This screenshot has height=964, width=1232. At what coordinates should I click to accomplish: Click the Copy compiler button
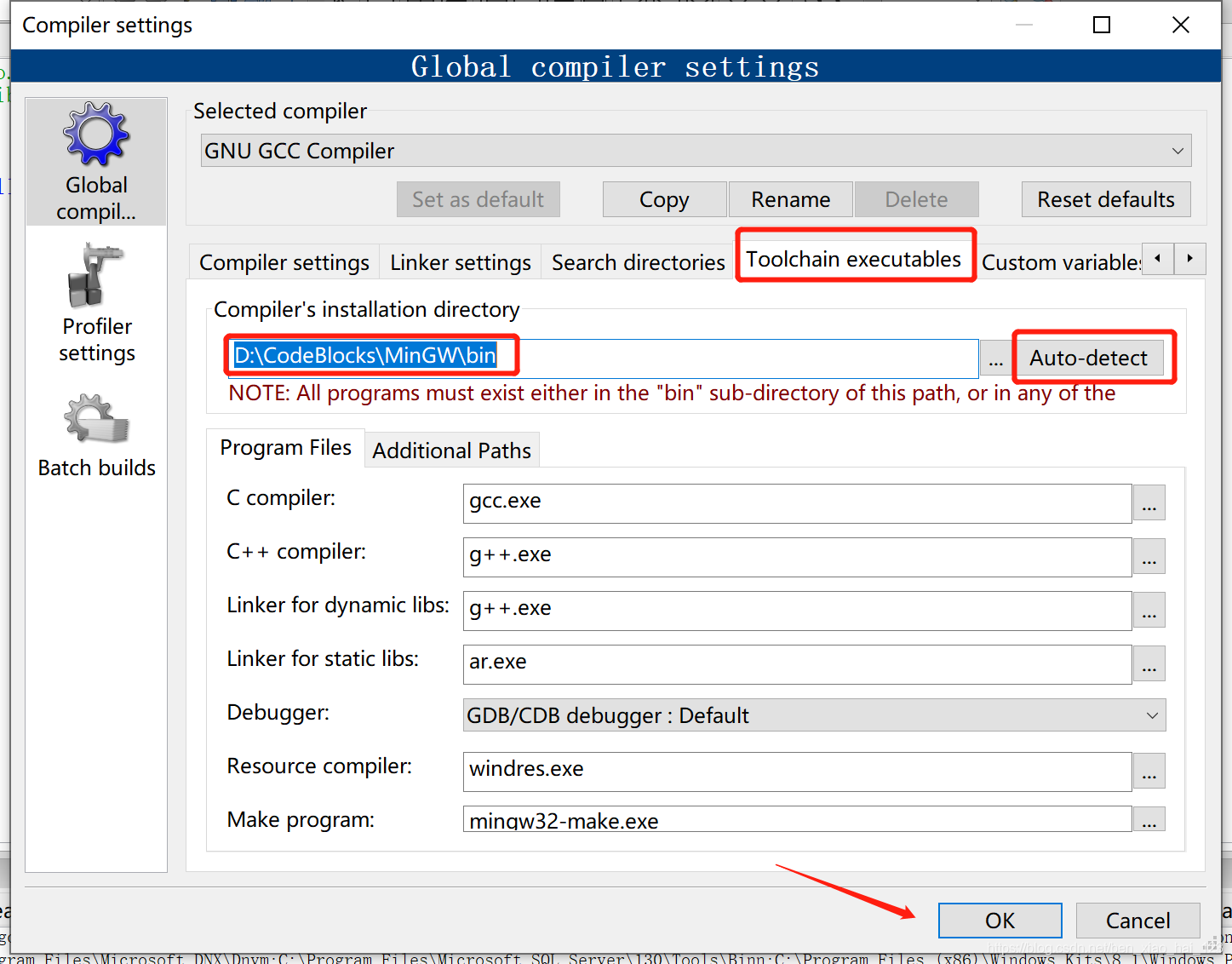664,199
